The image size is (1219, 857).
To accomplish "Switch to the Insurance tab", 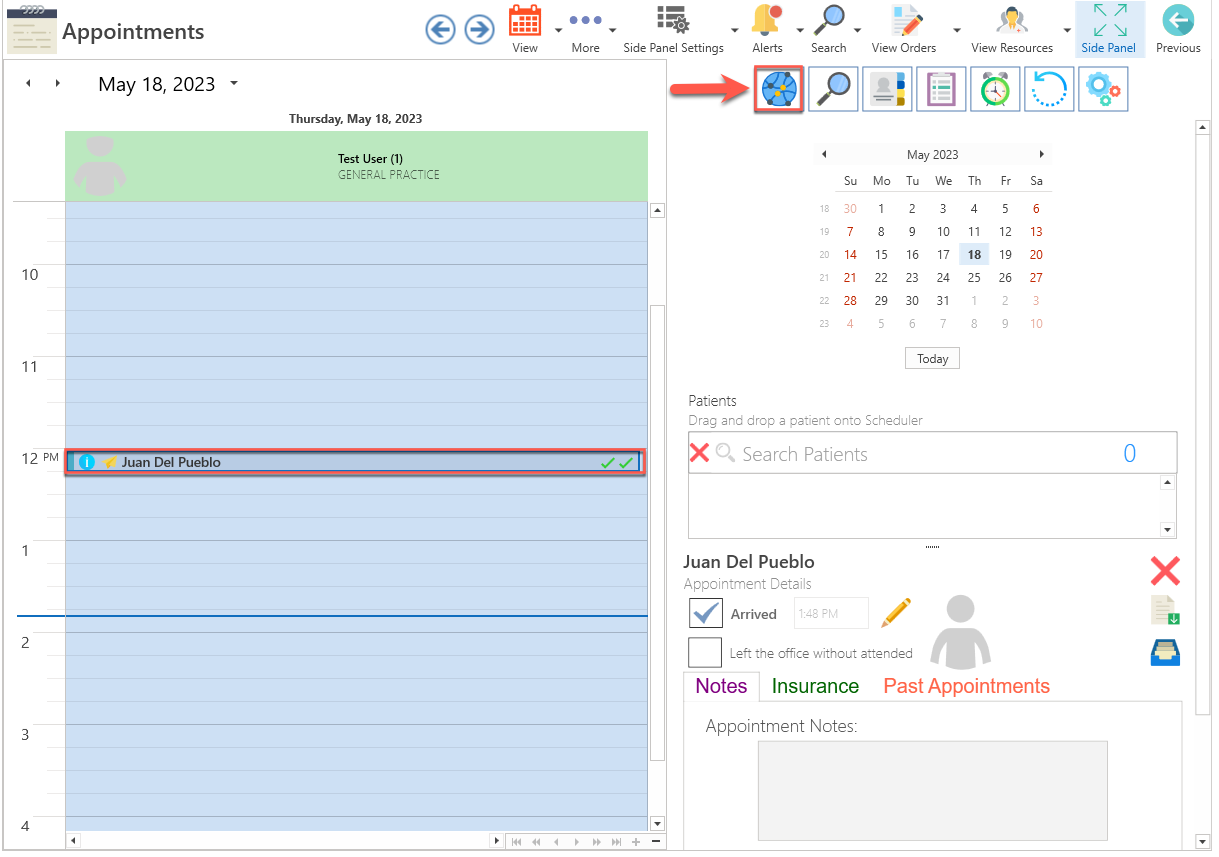I will pyautogui.click(x=815, y=686).
